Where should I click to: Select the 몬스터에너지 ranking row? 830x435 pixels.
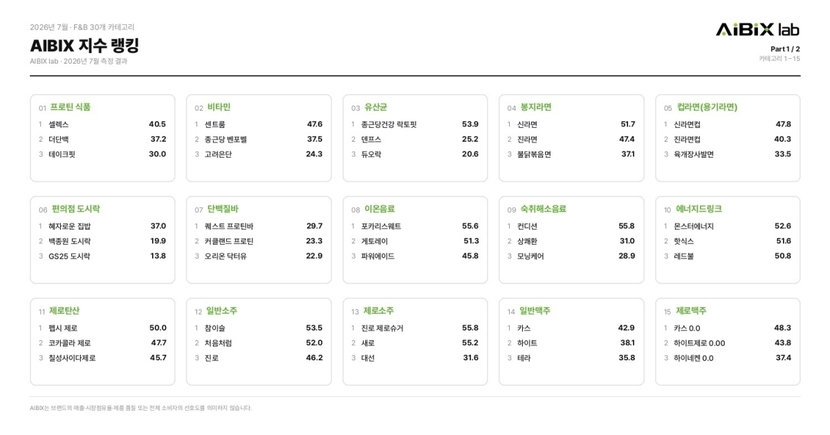(x=728, y=226)
